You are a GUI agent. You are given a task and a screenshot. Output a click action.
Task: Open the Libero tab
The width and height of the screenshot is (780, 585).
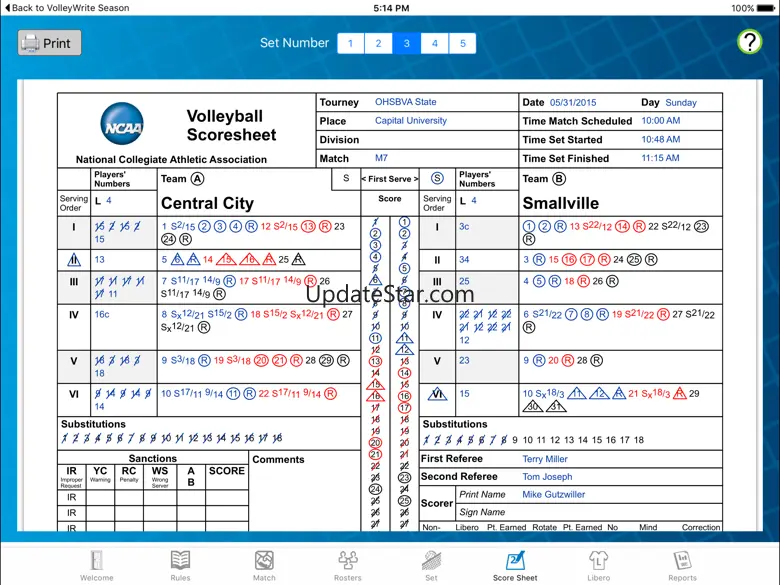(598, 566)
